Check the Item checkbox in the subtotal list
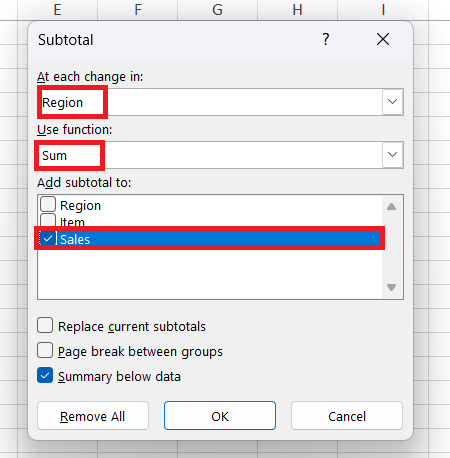This screenshot has height=458, width=450. coord(48,220)
